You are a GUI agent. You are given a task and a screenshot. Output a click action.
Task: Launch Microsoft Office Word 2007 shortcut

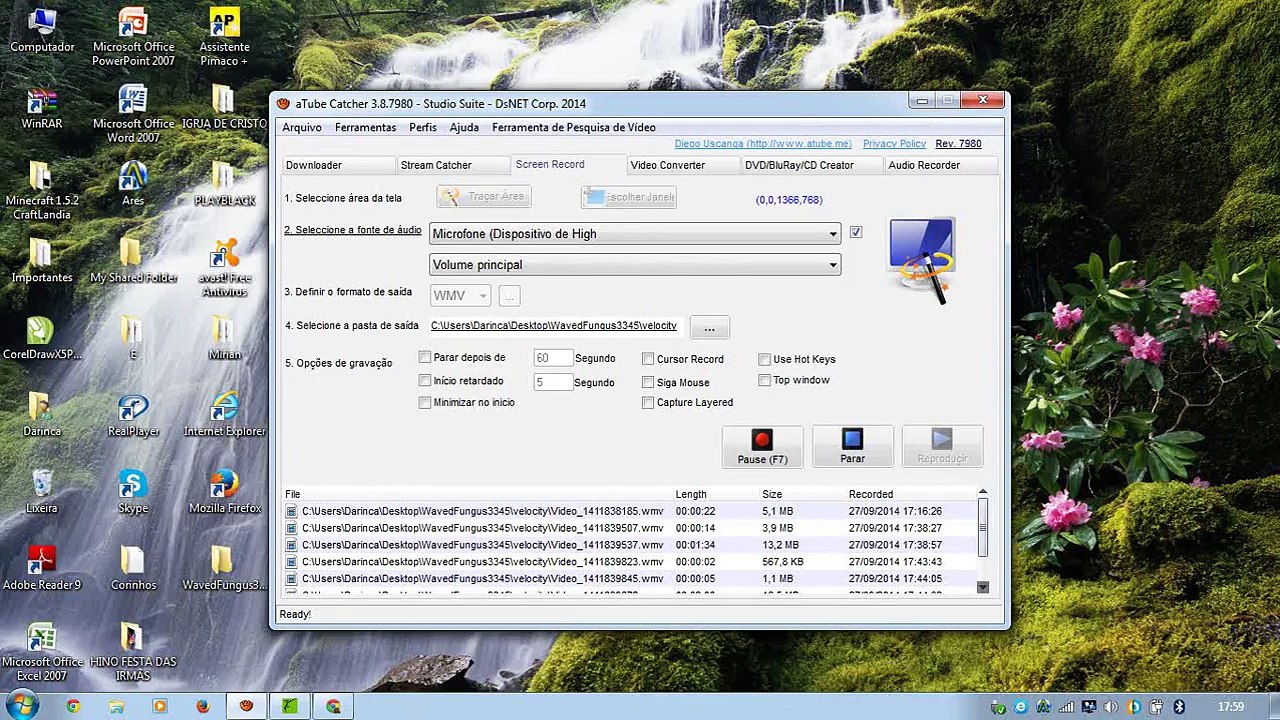[x=133, y=114]
